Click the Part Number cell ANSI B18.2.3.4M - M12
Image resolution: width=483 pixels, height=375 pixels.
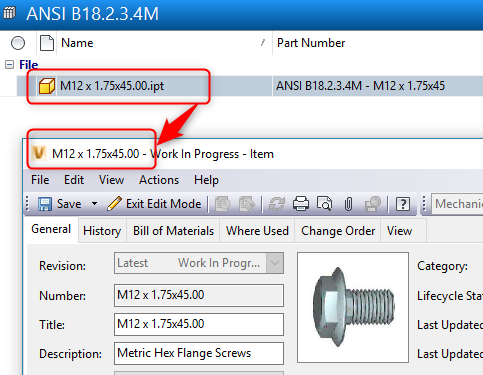pos(378,86)
